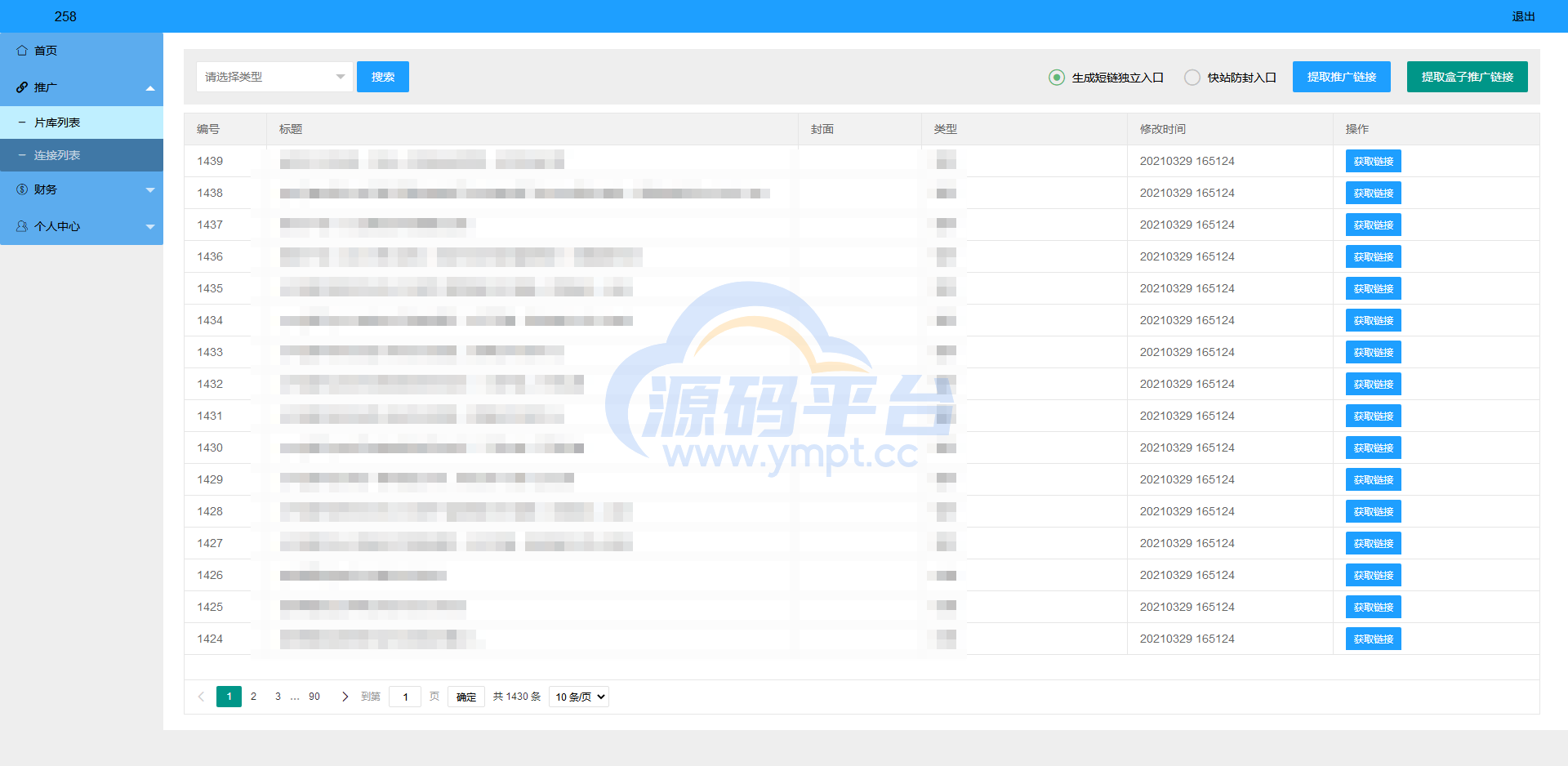
Task: Click the 搜索 search button
Action: click(383, 77)
